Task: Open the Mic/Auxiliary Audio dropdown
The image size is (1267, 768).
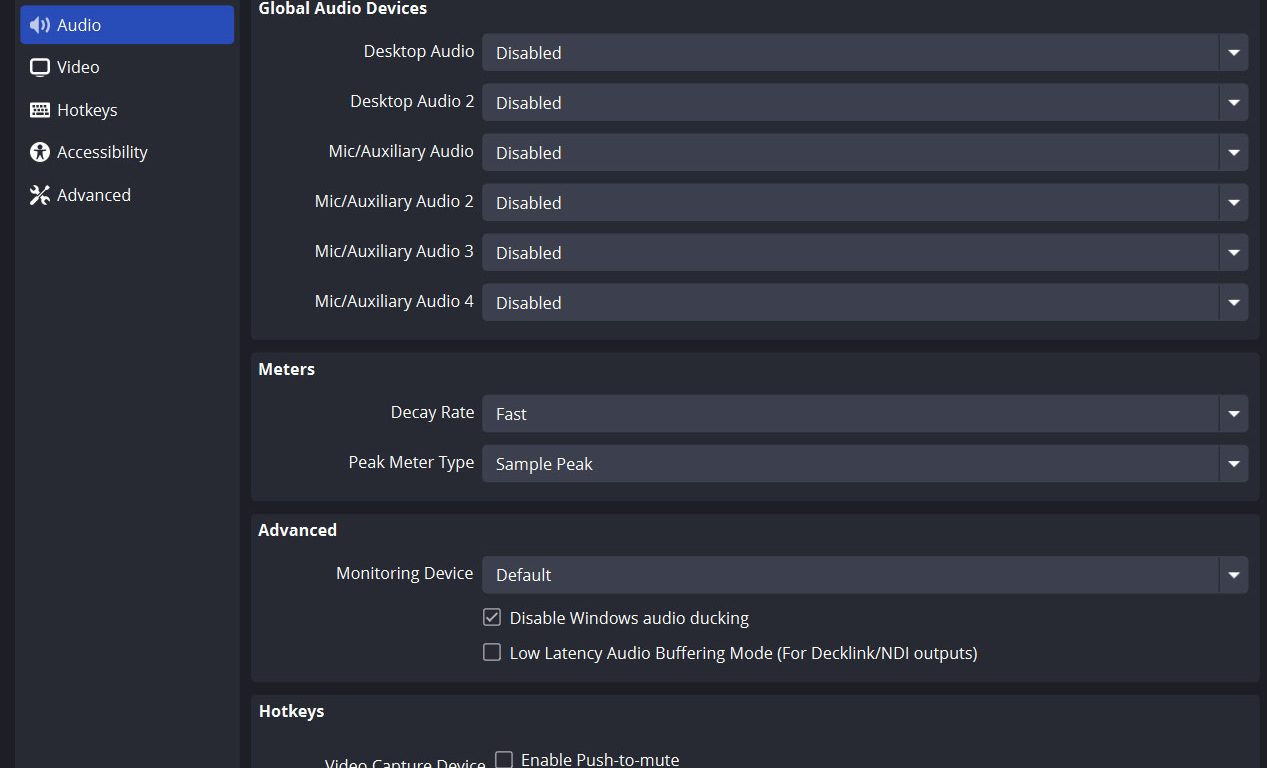Action: click(864, 153)
